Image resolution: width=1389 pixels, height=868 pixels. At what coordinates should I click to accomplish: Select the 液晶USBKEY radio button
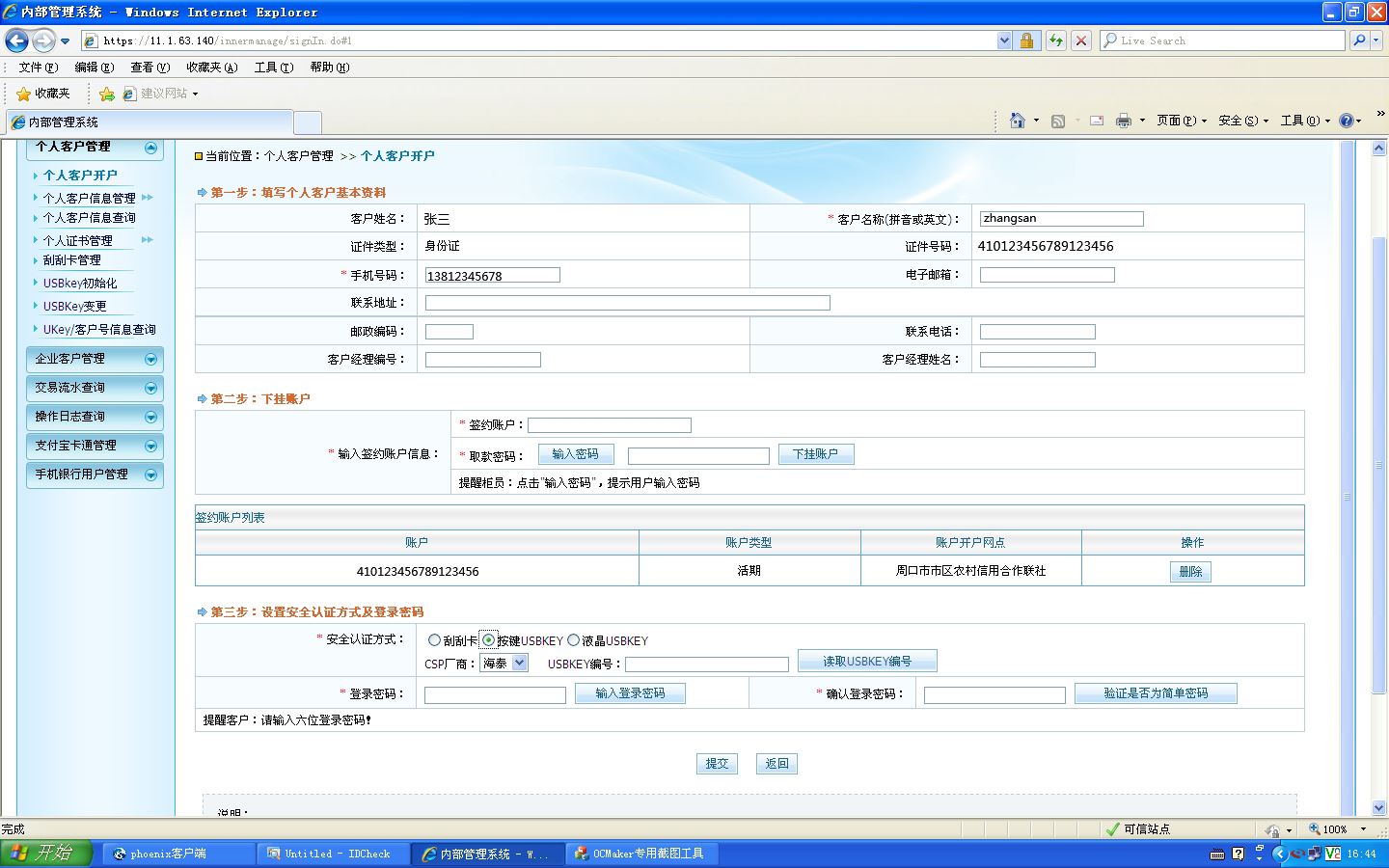tap(573, 640)
